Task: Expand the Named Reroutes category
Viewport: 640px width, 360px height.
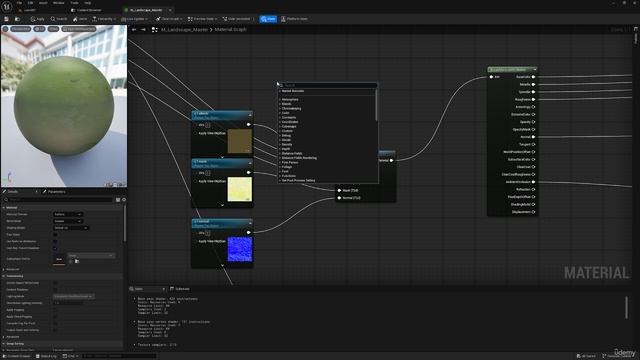Action: 292,91
